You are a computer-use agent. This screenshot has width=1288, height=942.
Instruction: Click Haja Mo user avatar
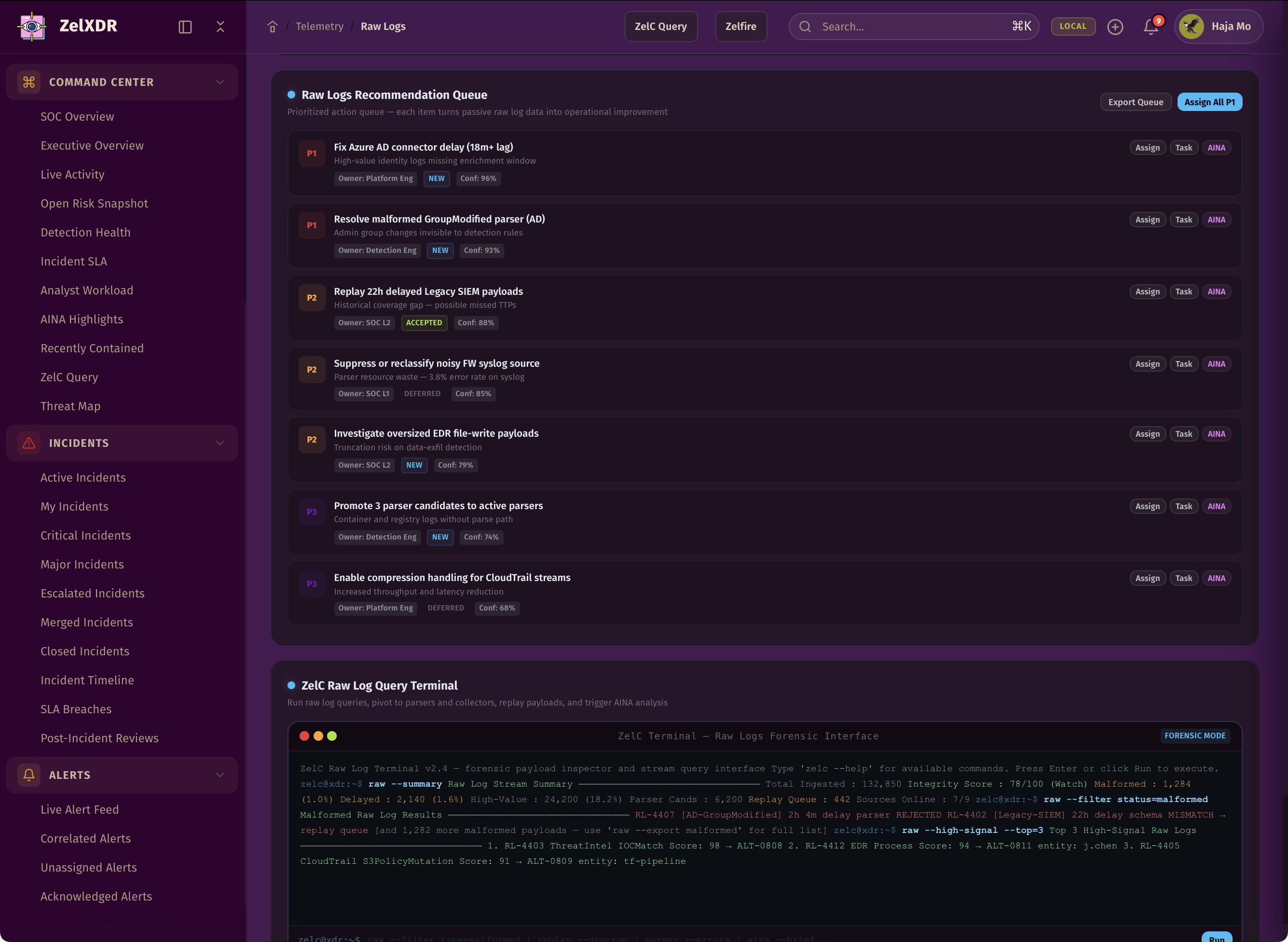(1191, 27)
